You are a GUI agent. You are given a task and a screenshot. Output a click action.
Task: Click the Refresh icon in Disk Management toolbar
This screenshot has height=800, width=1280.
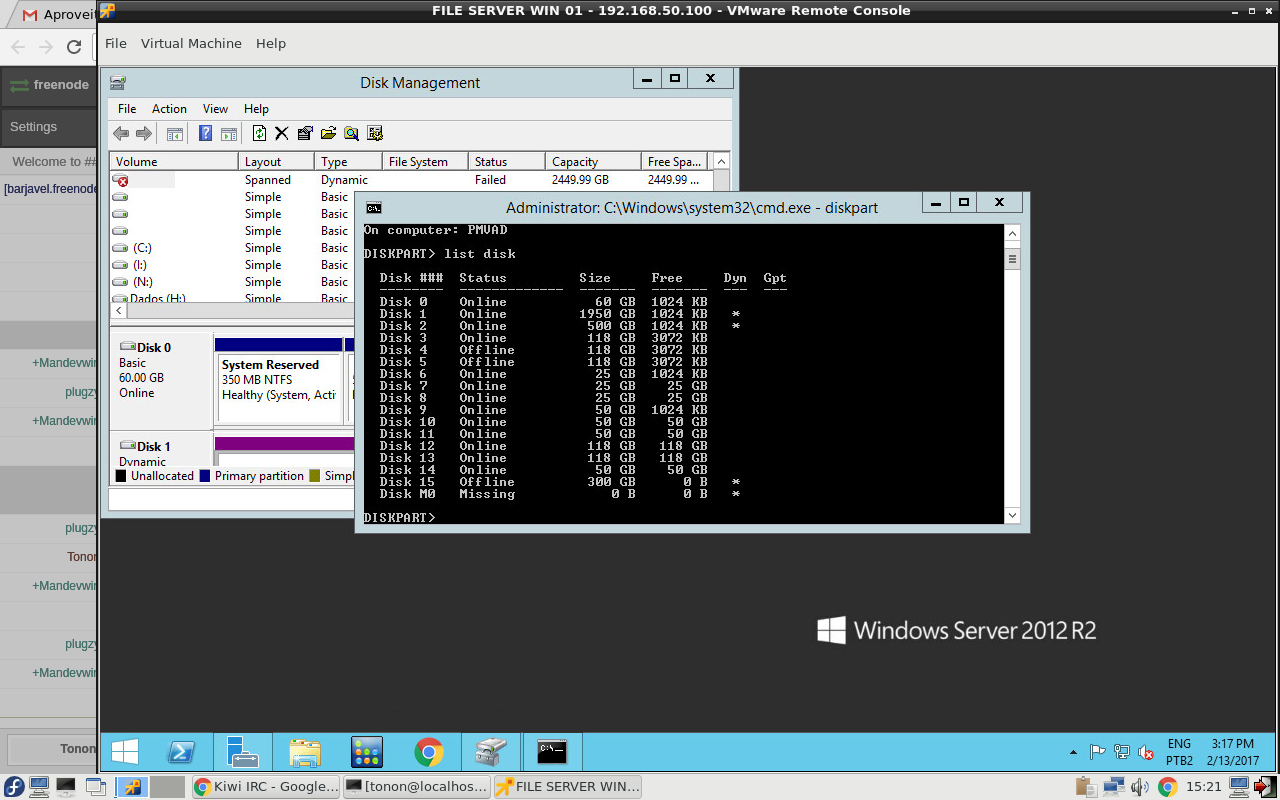tap(259, 133)
